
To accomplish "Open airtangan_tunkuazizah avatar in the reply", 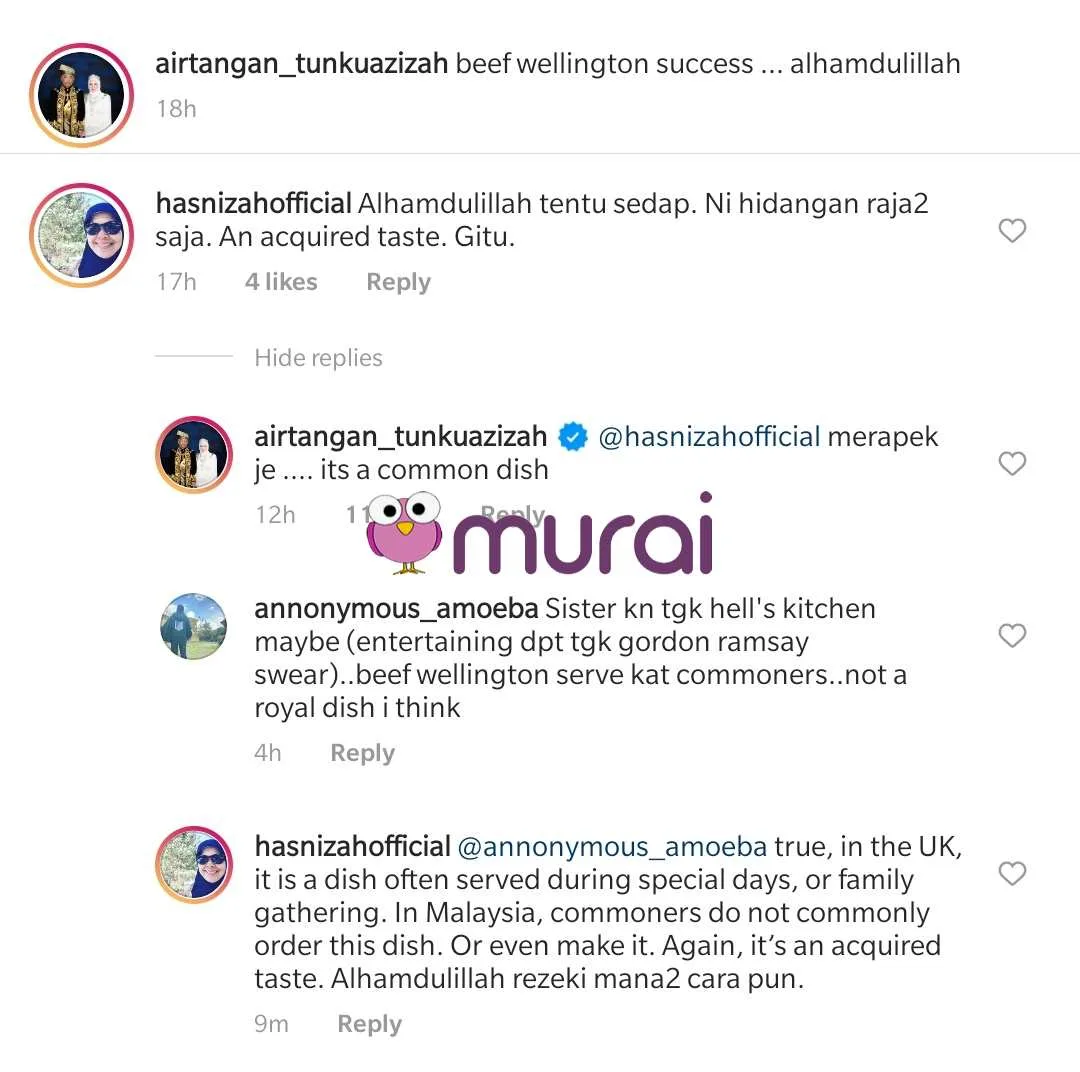I will click(194, 455).
